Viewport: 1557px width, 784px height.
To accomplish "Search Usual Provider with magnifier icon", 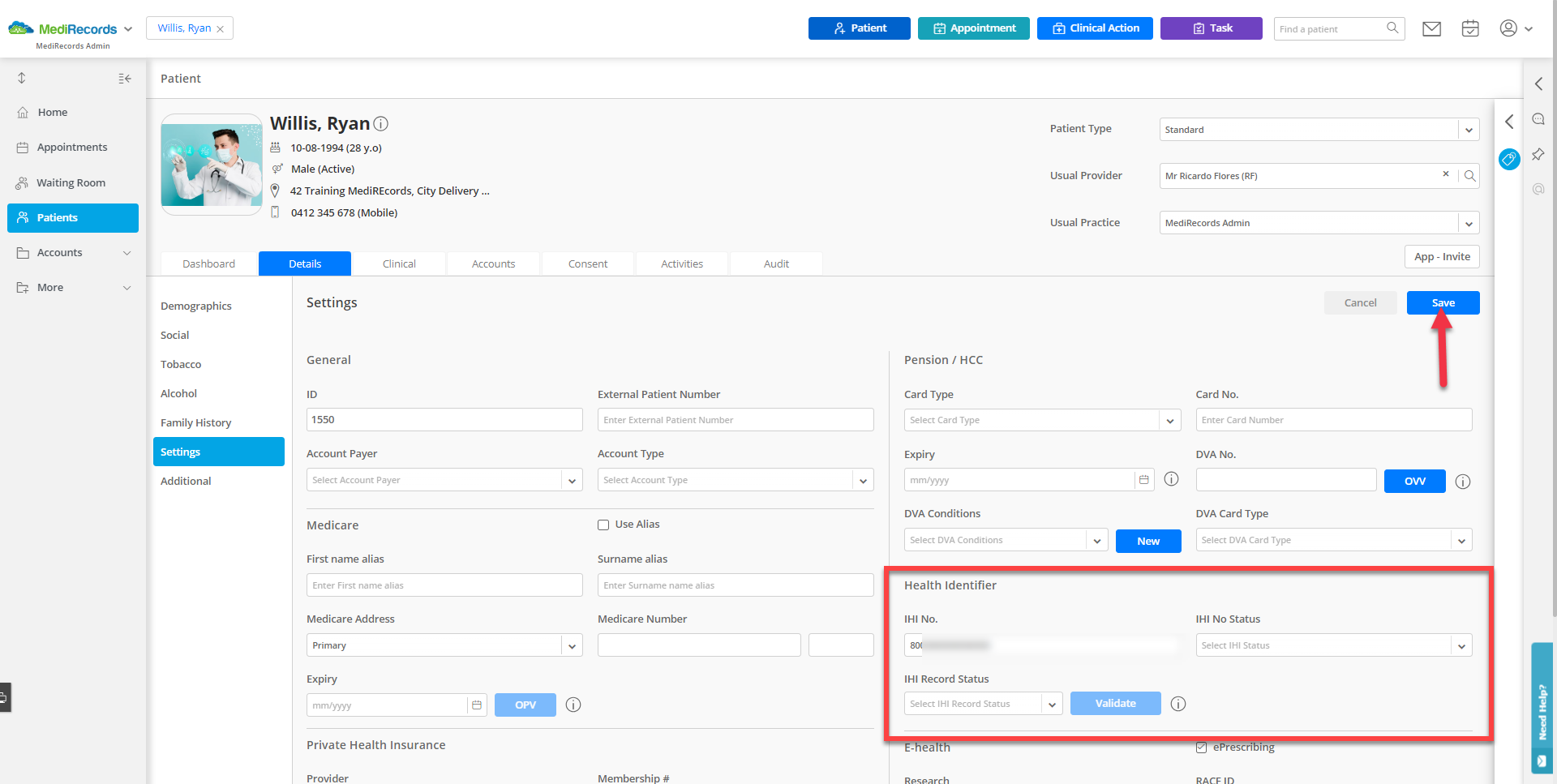I will (x=1469, y=176).
